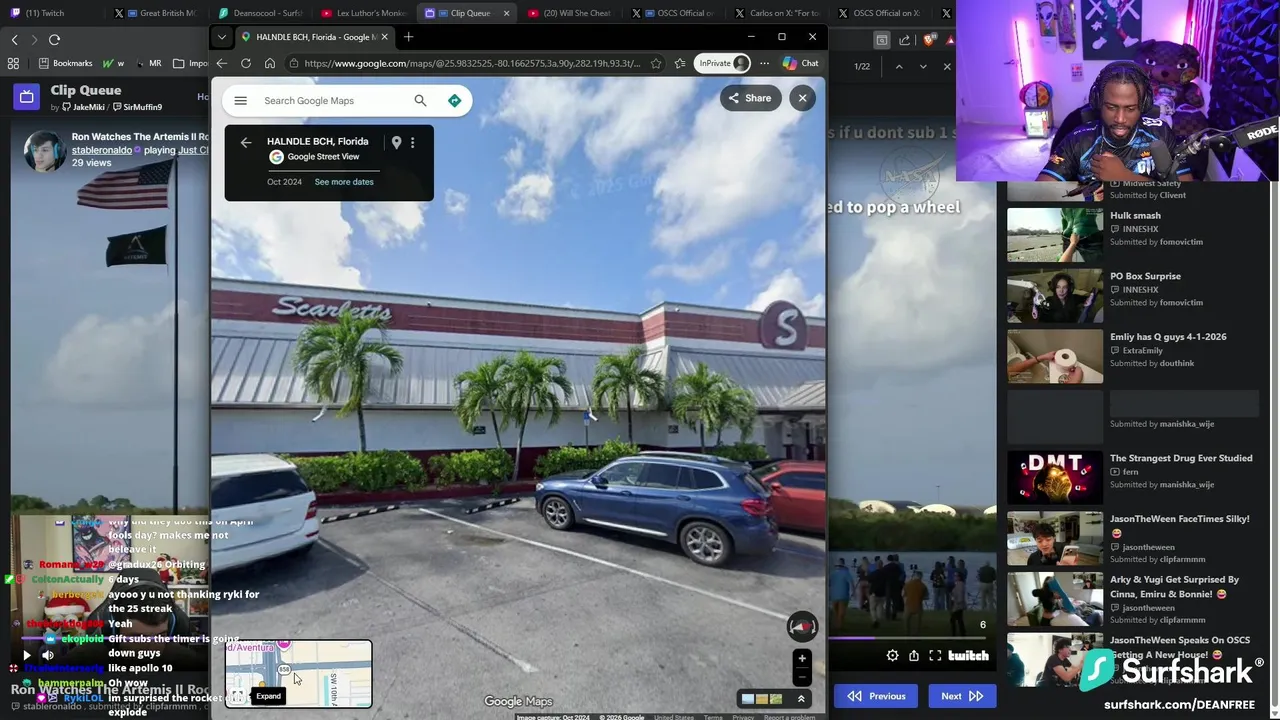Switch to the Great British tab
The width and height of the screenshot is (1280, 720).
(158, 13)
